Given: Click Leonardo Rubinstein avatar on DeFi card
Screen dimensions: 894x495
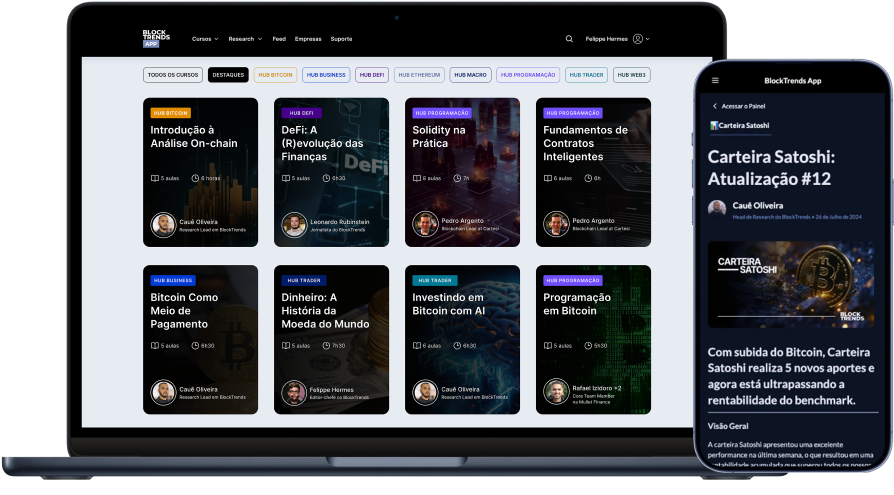Looking at the screenshot, I should pyautogui.click(x=294, y=225).
